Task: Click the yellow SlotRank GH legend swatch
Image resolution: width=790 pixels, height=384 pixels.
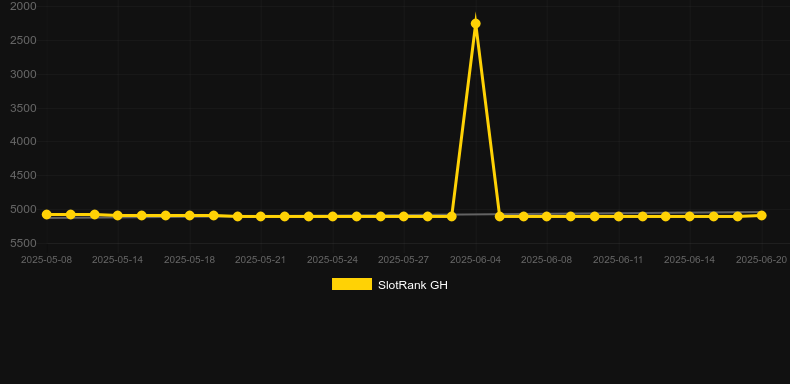Action: click(352, 284)
